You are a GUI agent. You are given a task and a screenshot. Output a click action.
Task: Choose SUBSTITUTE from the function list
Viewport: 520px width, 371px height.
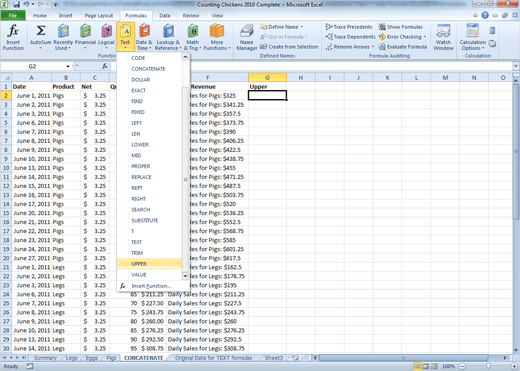click(x=149, y=220)
